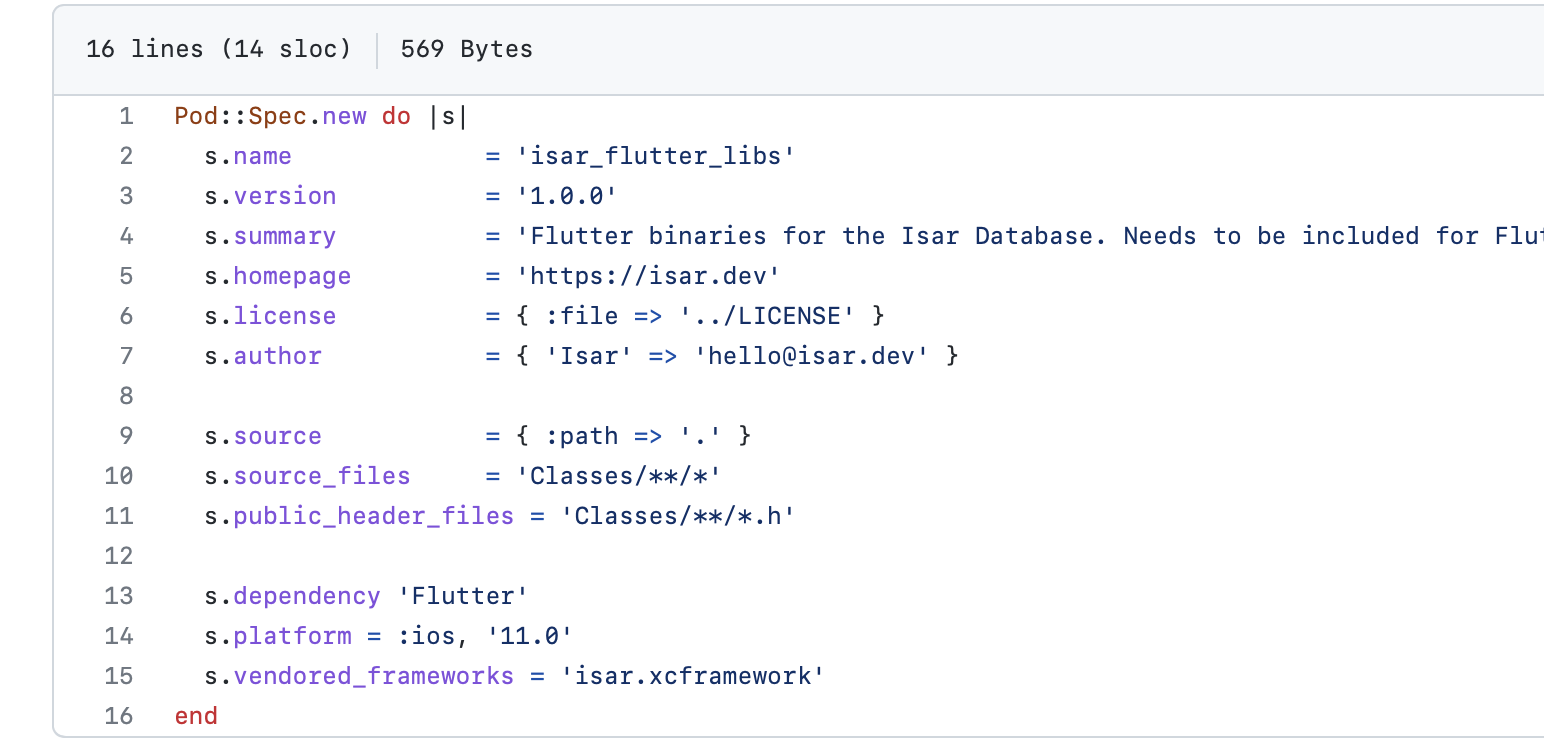Click the 'isar_flutter_libs' string value
The height and width of the screenshot is (738, 1544).
click(x=656, y=156)
